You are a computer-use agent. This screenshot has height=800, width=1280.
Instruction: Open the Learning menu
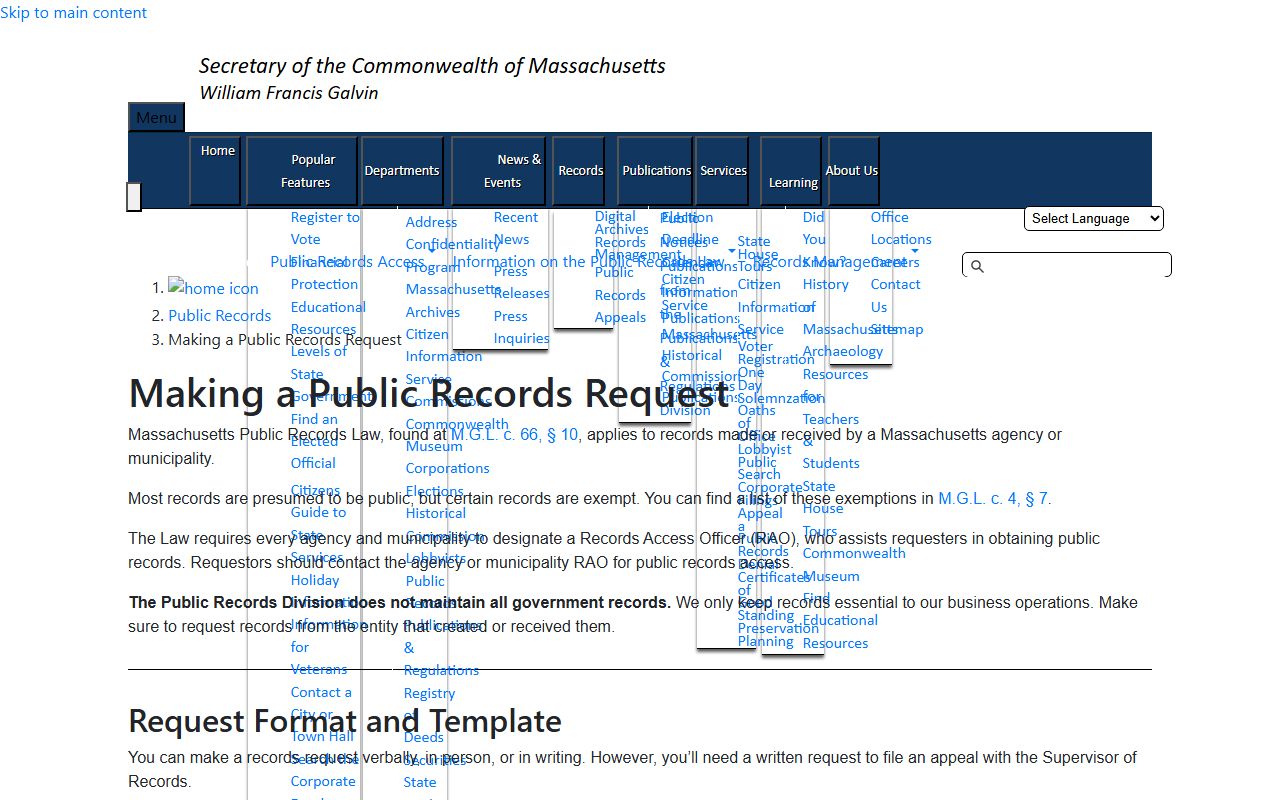coord(791,171)
